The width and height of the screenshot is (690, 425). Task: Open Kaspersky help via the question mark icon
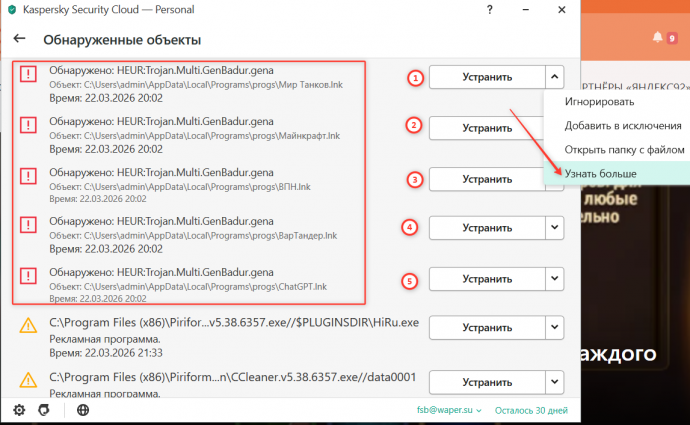[x=489, y=12]
